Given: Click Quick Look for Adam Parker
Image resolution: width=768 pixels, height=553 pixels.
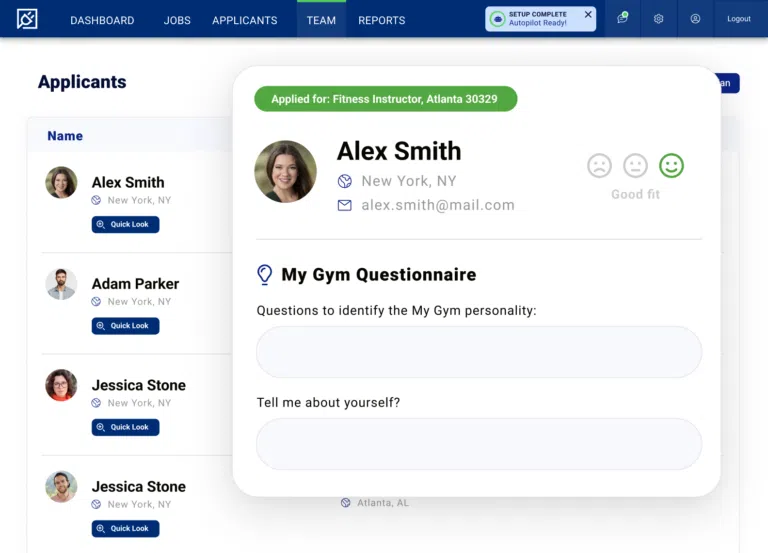Looking at the screenshot, I should (125, 326).
